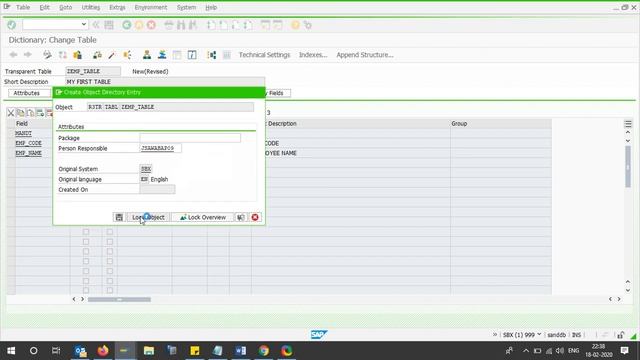Click the Last Page icon

[x=248, y=25]
